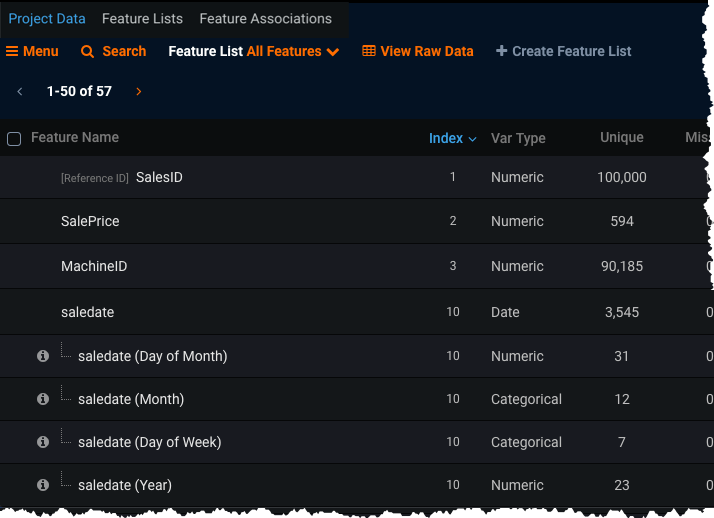Click info icon beside saledate (Day of Week)
Viewport: 714px width, 518px height.
coord(43,442)
